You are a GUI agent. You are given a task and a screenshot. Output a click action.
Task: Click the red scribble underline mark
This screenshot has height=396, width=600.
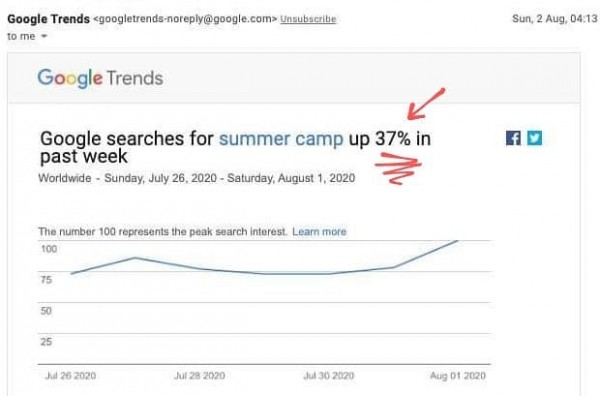pos(398,169)
